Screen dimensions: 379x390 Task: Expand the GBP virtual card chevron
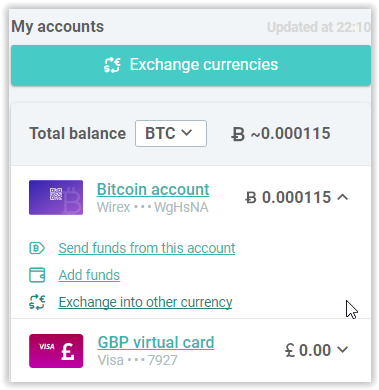(x=342, y=350)
